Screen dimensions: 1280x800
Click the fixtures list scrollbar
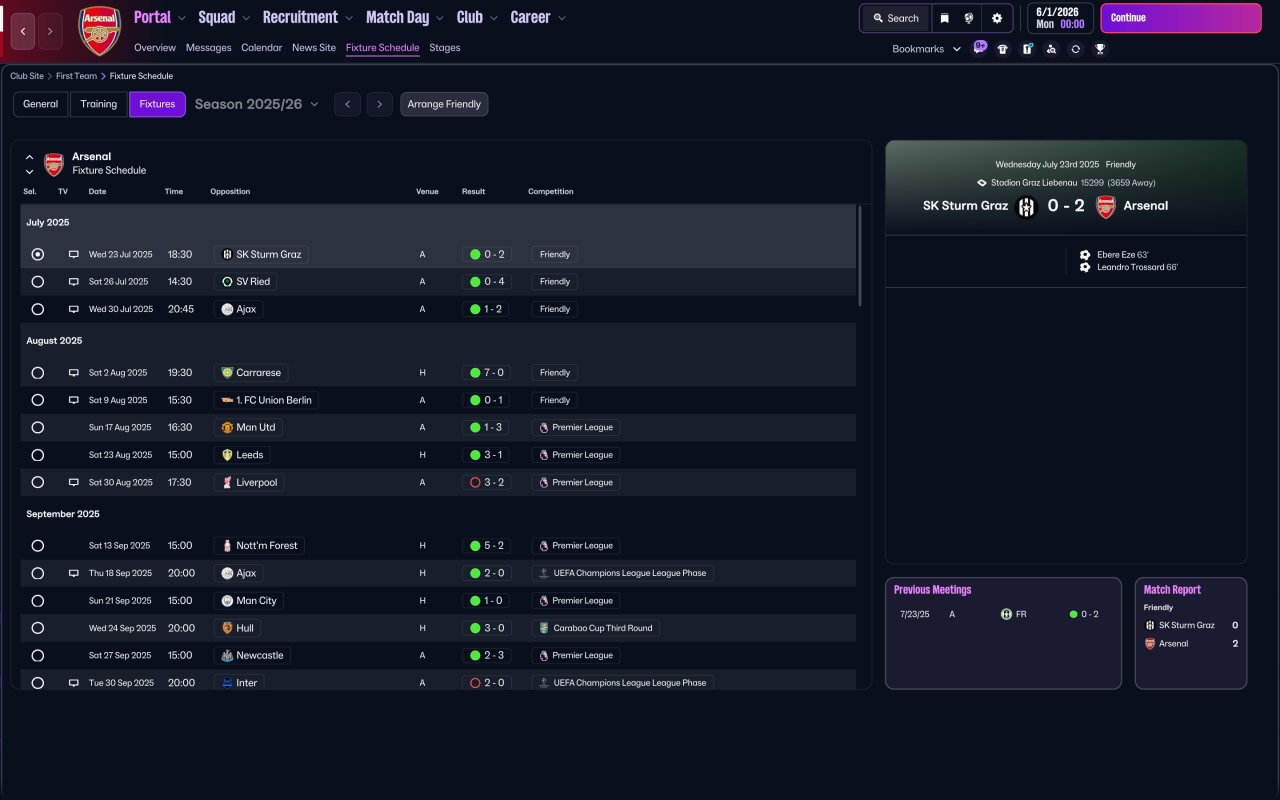click(860, 256)
